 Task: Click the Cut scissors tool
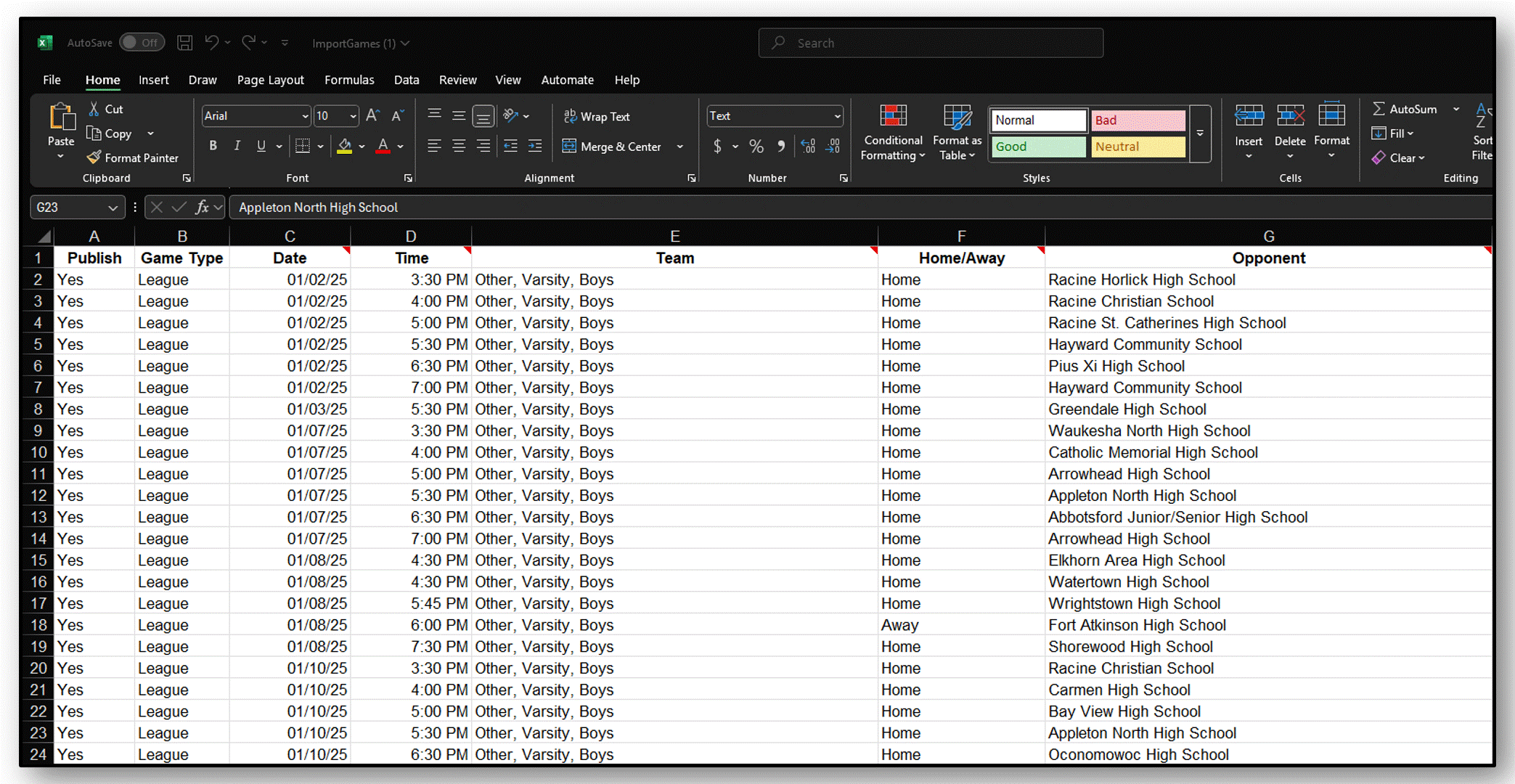[x=106, y=109]
